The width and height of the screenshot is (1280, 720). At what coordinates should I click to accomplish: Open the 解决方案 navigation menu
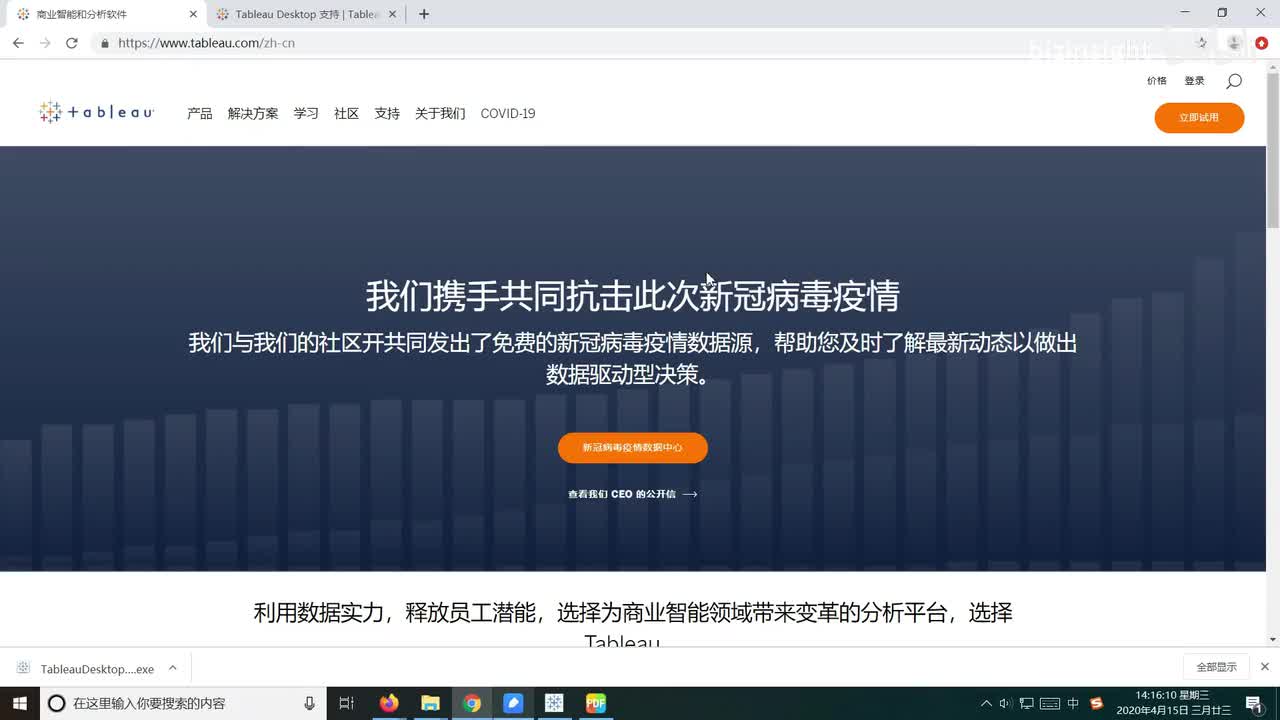click(x=253, y=114)
